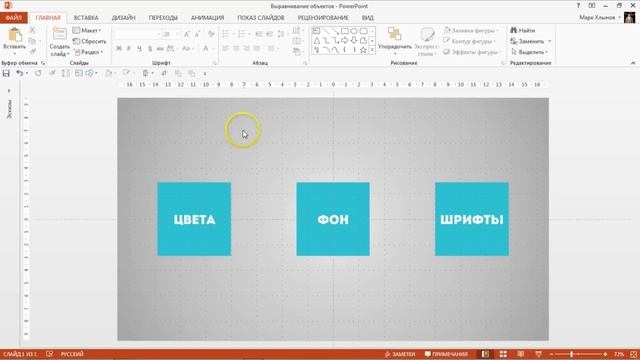The width and height of the screenshot is (640, 360).
Task: Switch to the ПОКАЗ СЛАЙДОВ tab
Action: 261,18
